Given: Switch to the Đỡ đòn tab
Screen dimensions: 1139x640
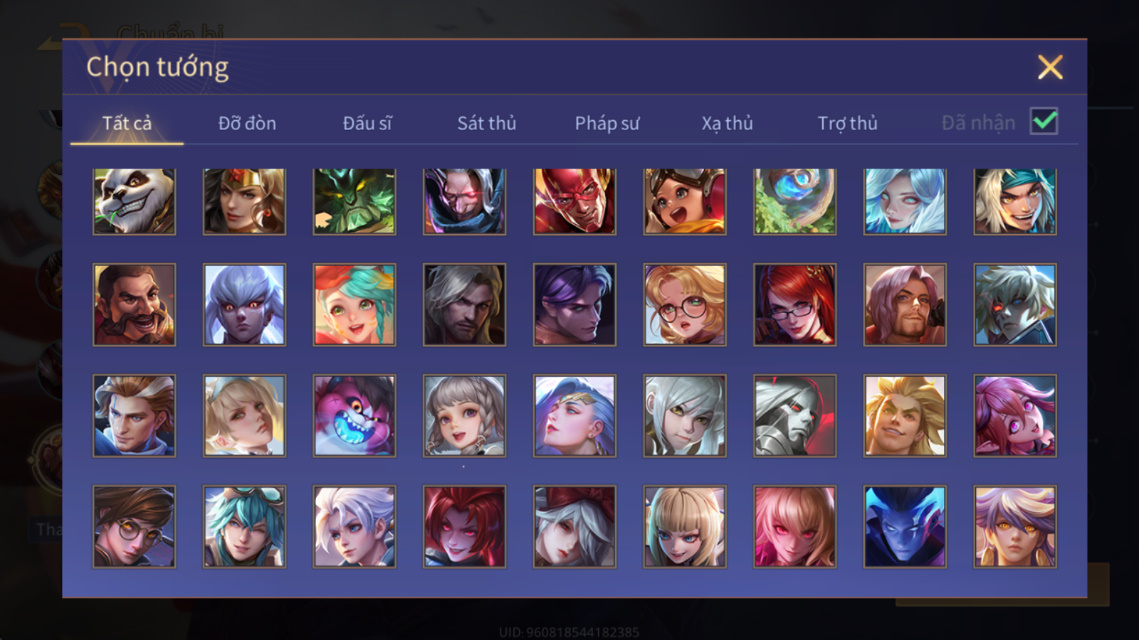Looking at the screenshot, I should click(x=247, y=123).
